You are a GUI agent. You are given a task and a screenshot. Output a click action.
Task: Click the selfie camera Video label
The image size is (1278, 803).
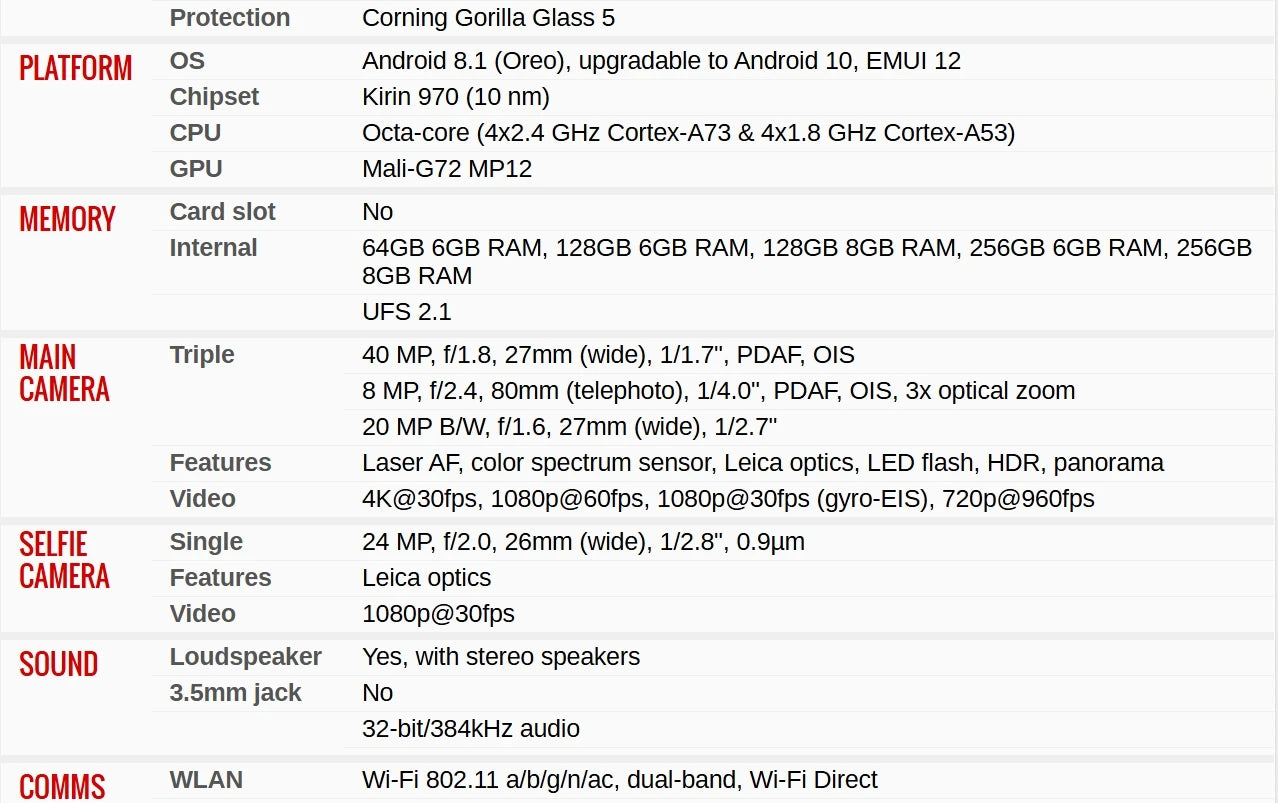click(x=202, y=614)
